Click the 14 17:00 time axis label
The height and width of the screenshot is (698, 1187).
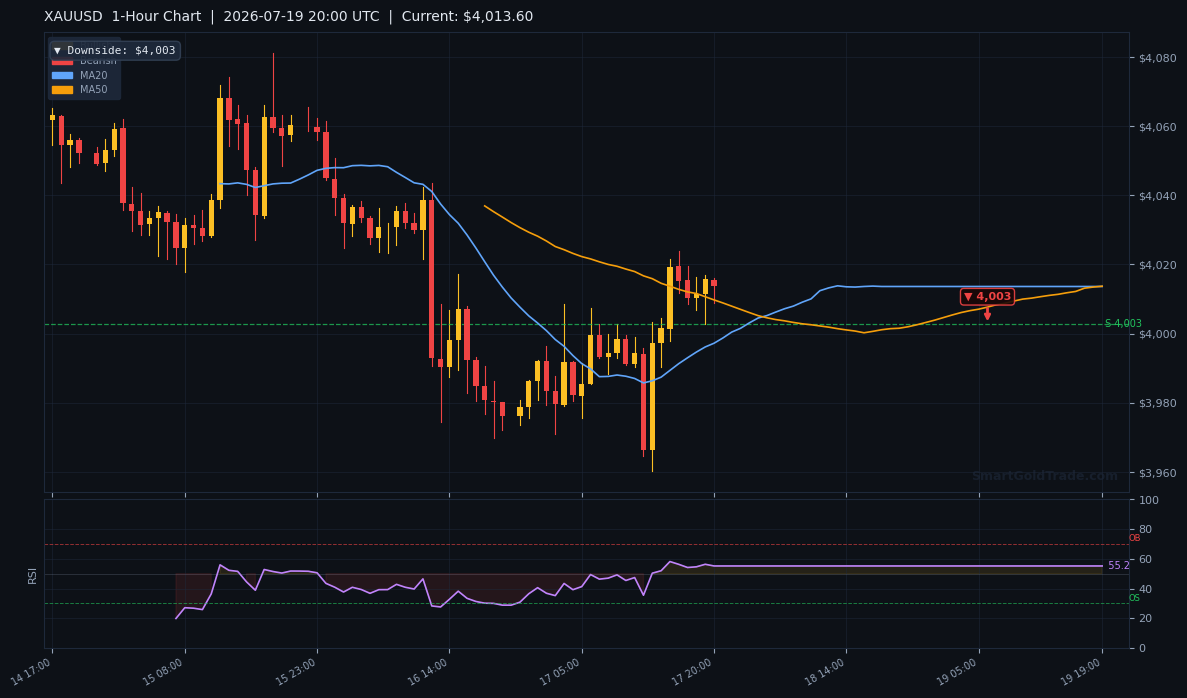(x=31, y=672)
